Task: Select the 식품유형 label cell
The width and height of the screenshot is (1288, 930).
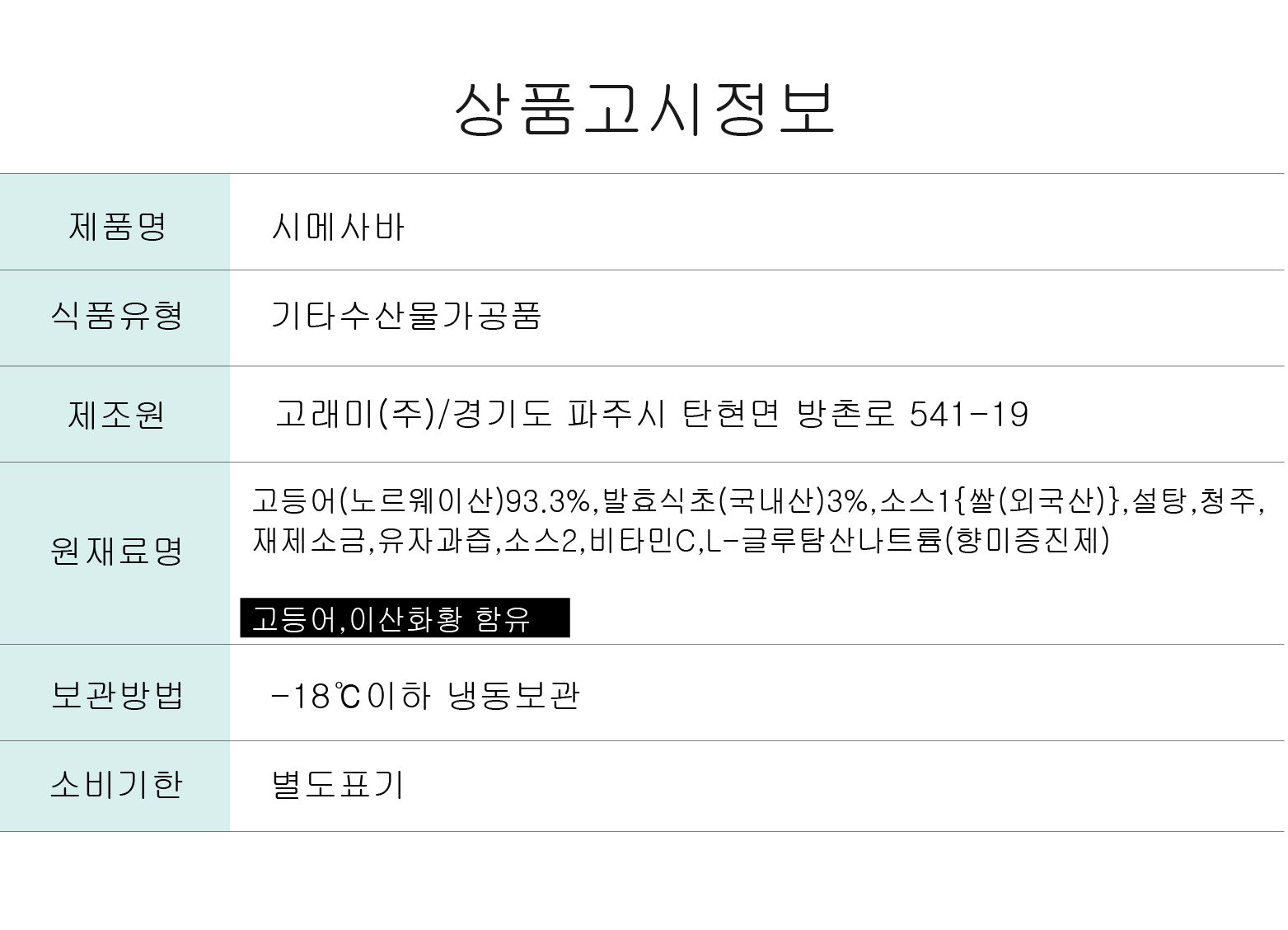Action: click(x=116, y=316)
